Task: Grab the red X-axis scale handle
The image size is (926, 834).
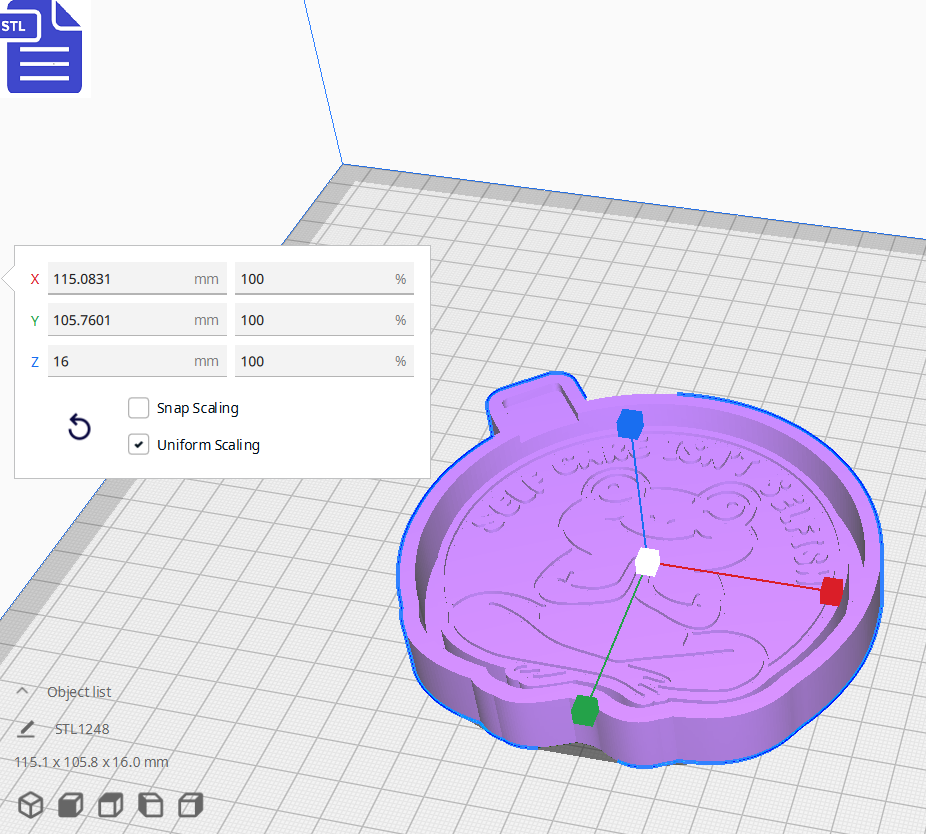Action: pyautogui.click(x=830, y=591)
